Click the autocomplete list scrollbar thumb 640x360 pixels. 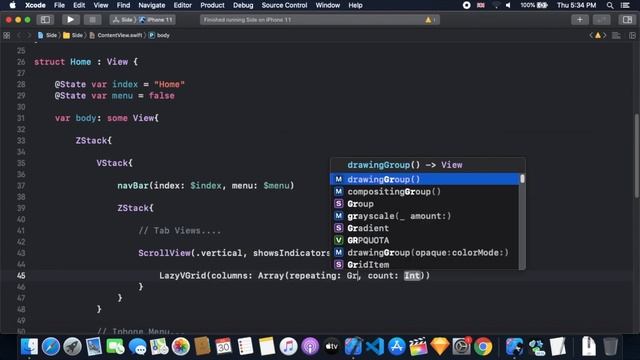click(x=522, y=179)
